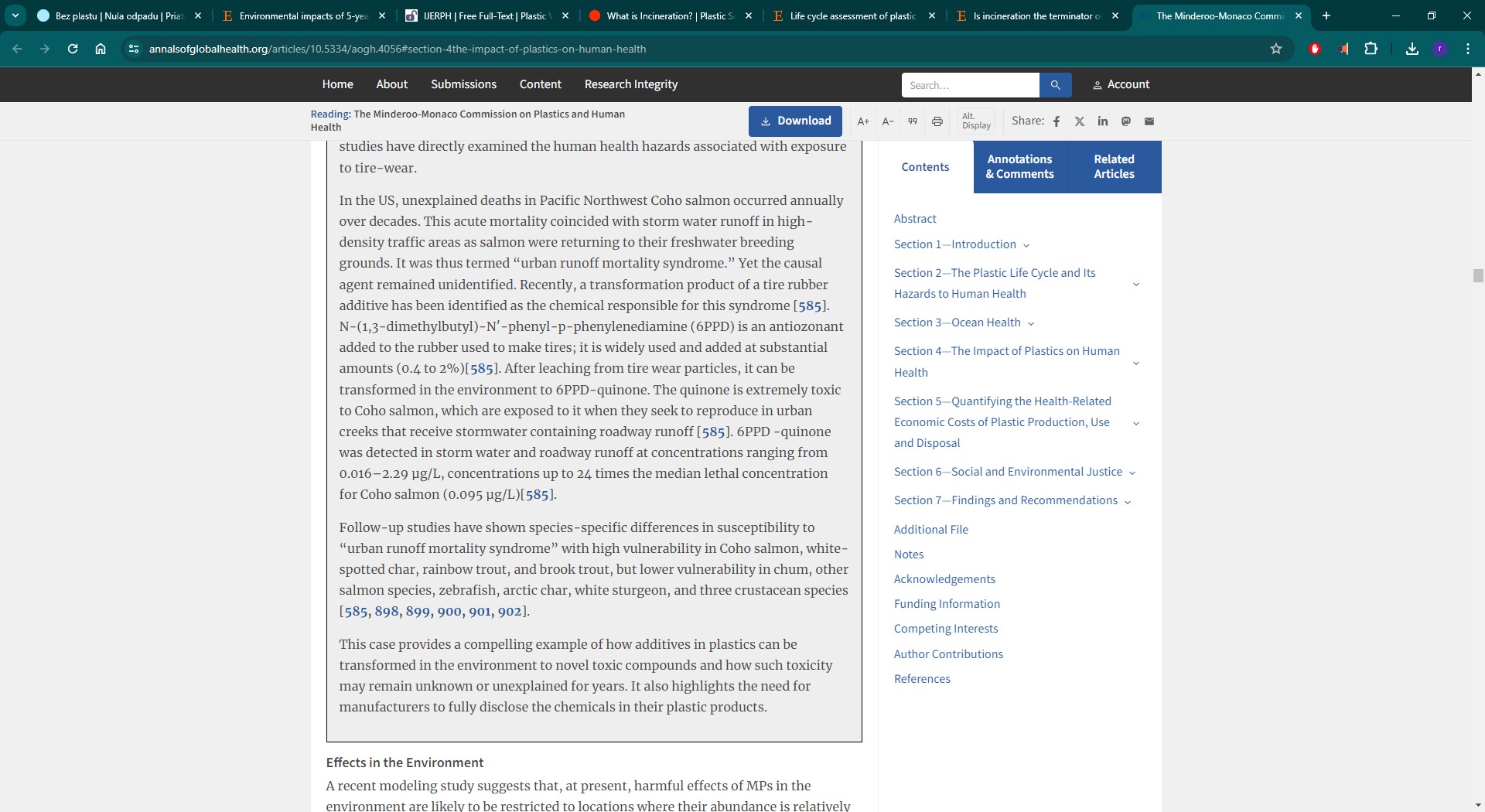Open the Home menu item
Screen dimensions: 1485x812
(x=337, y=84)
